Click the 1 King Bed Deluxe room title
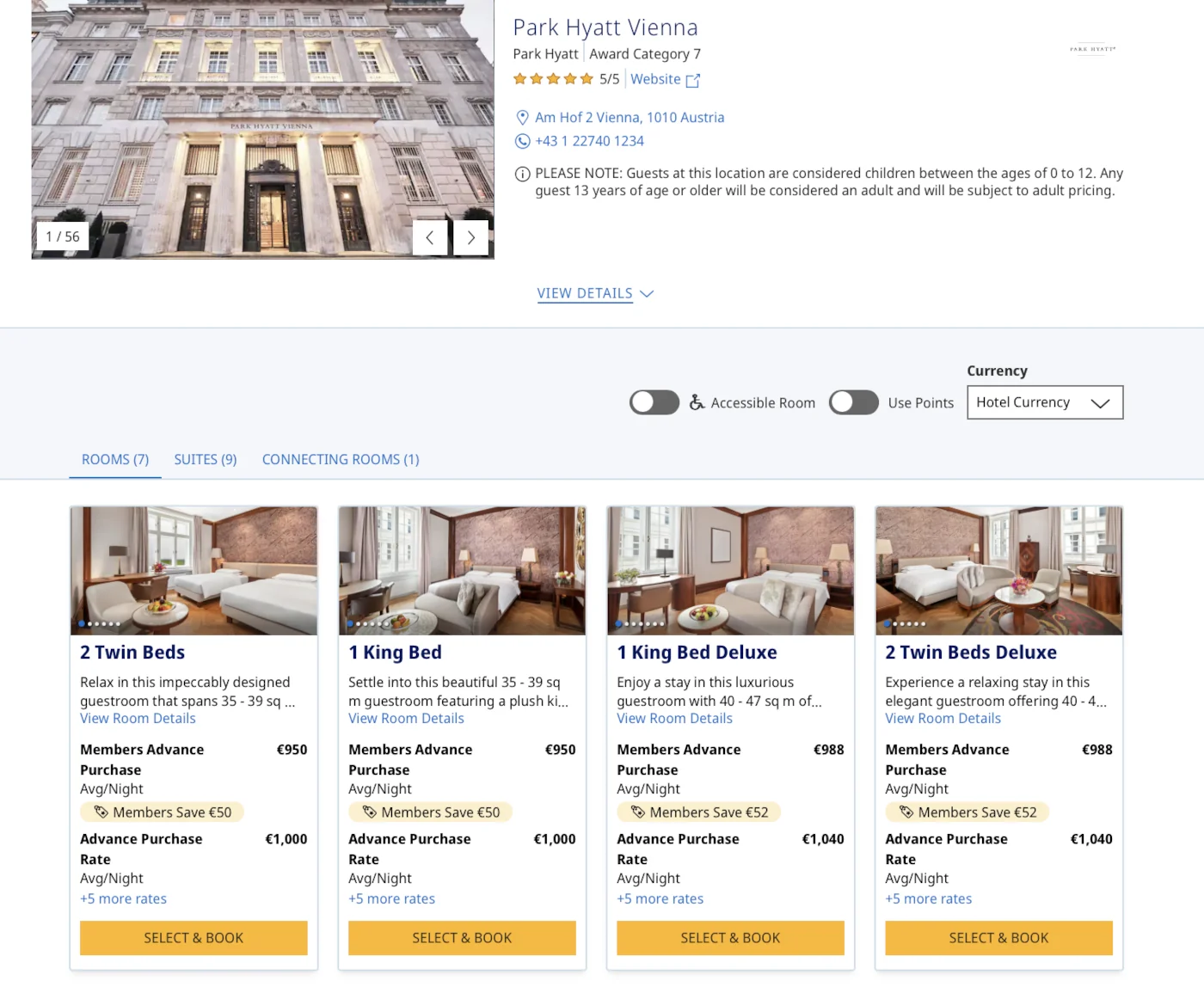The image size is (1204, 993). click(x=697, y=653)
